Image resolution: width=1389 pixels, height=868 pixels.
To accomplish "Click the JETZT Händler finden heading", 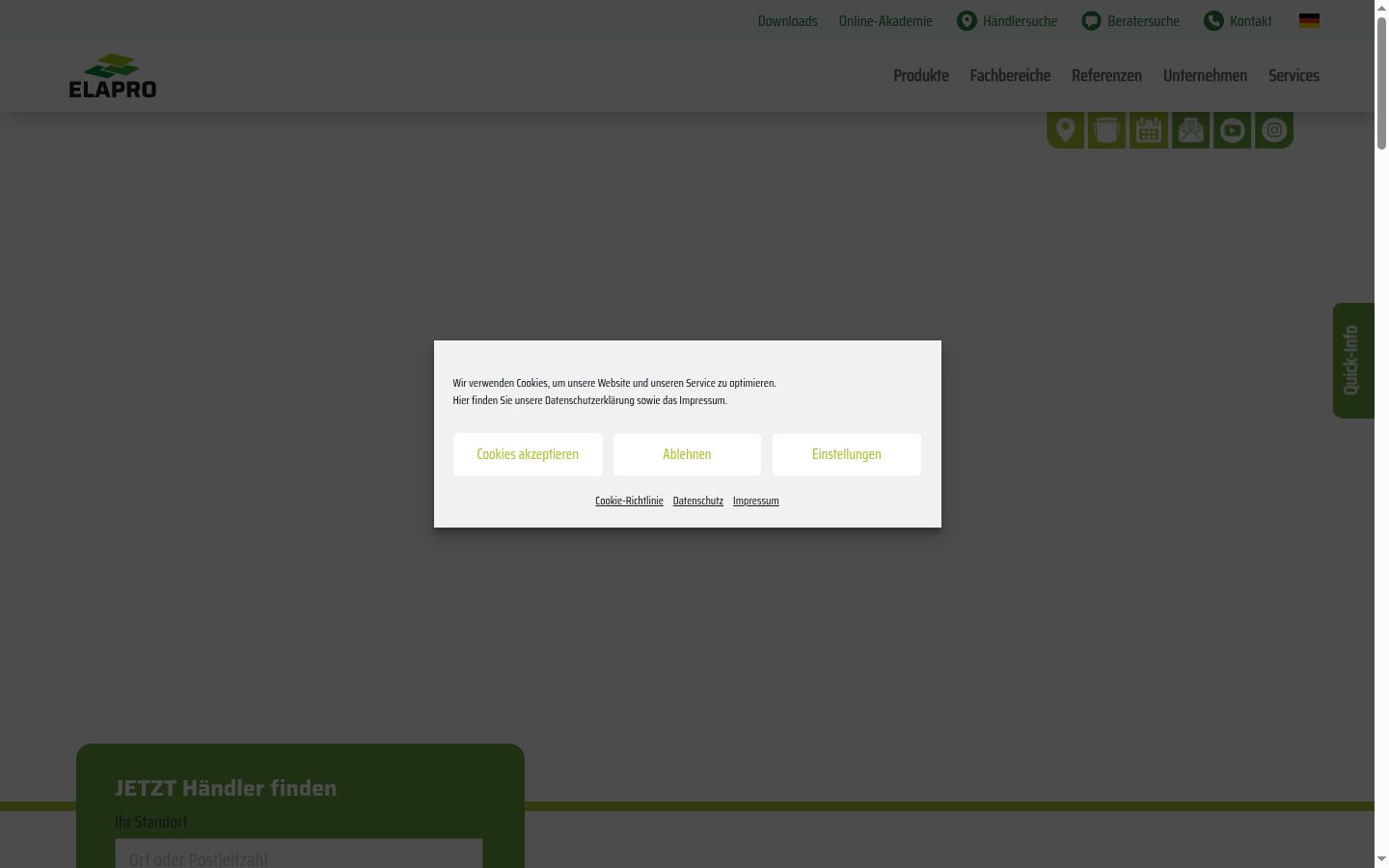I will click(x=226, y=788).
